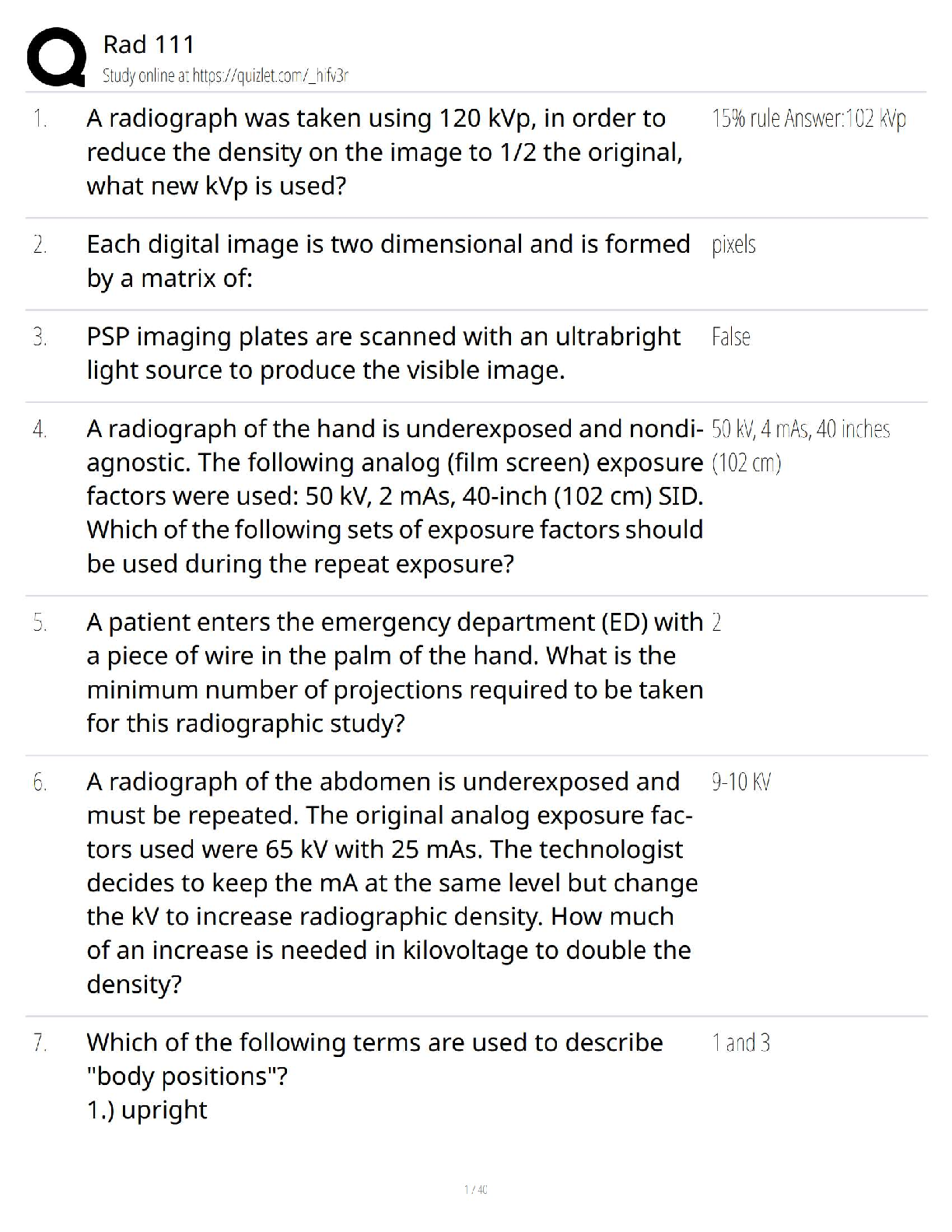The width and height of the screenshot is (952, 1232).
Task: Click the page indicator "1 / 40"
Action: [475, 1189]
